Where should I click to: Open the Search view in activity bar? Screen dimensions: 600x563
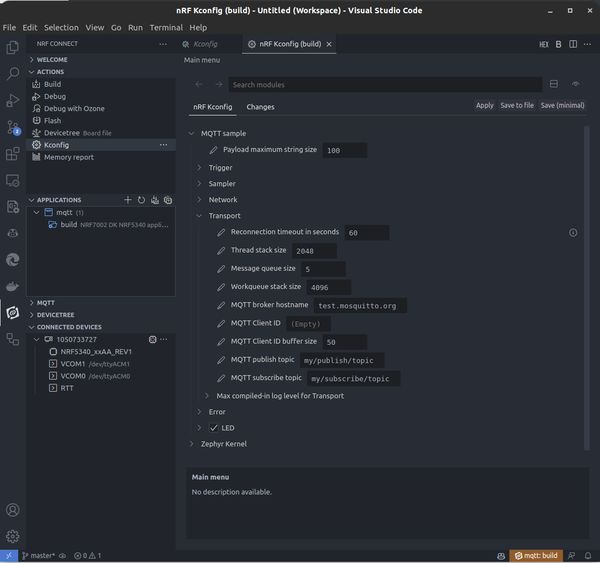[13, 73]
